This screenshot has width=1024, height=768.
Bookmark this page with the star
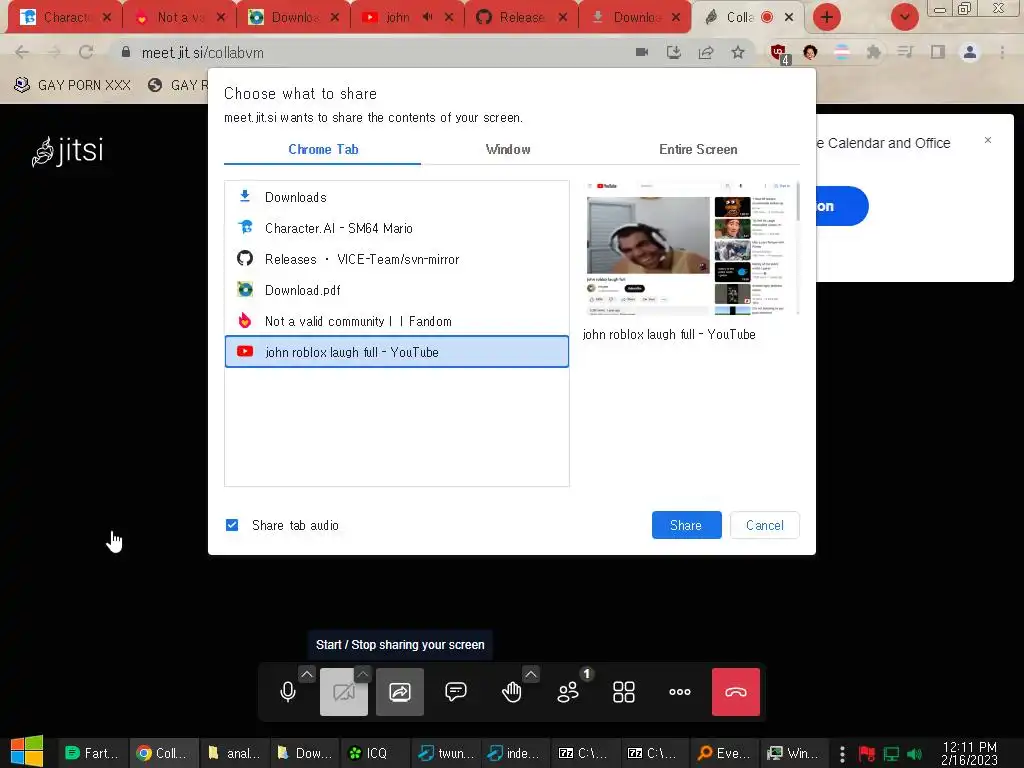738,52
